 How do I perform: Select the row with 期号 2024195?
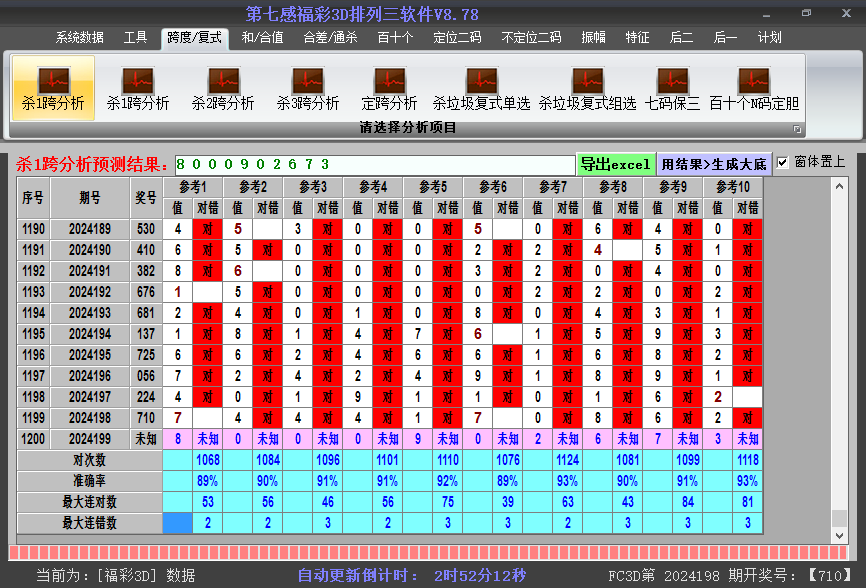(x=389, y=355)
